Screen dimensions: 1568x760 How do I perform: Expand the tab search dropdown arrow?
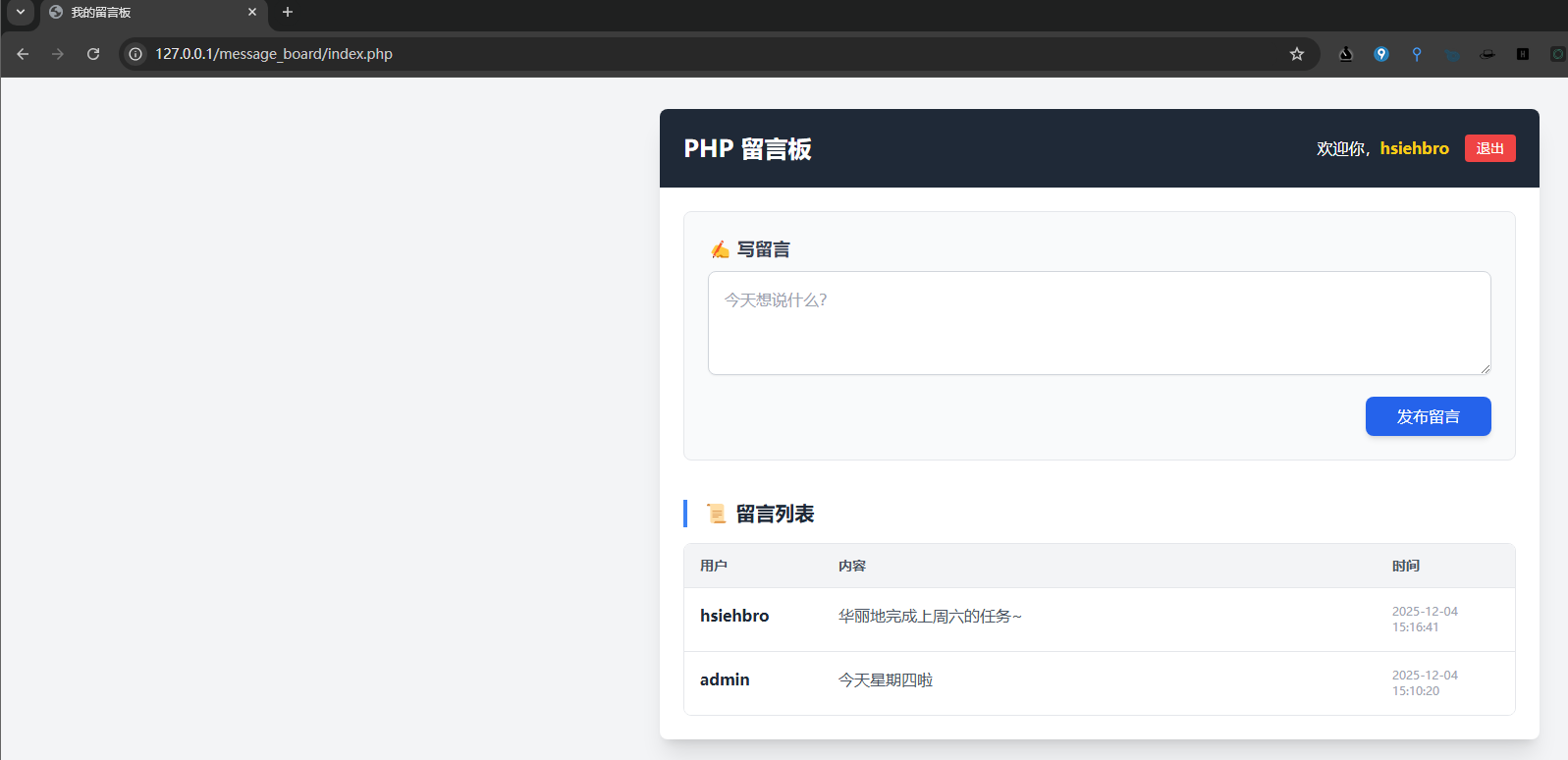20,13
